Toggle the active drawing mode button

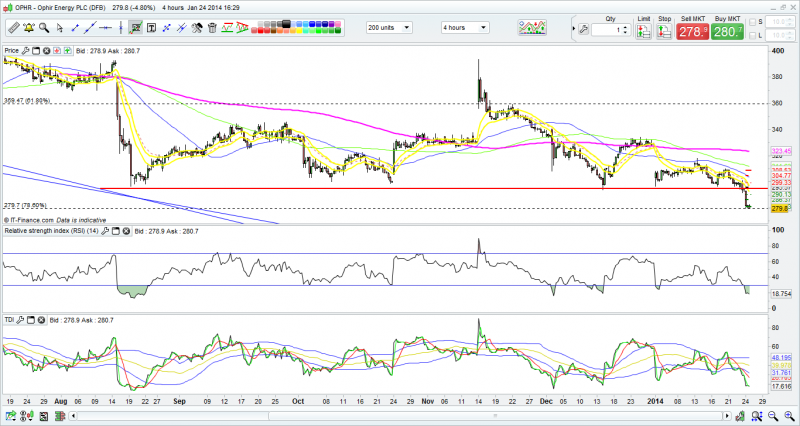click(134, 27)
